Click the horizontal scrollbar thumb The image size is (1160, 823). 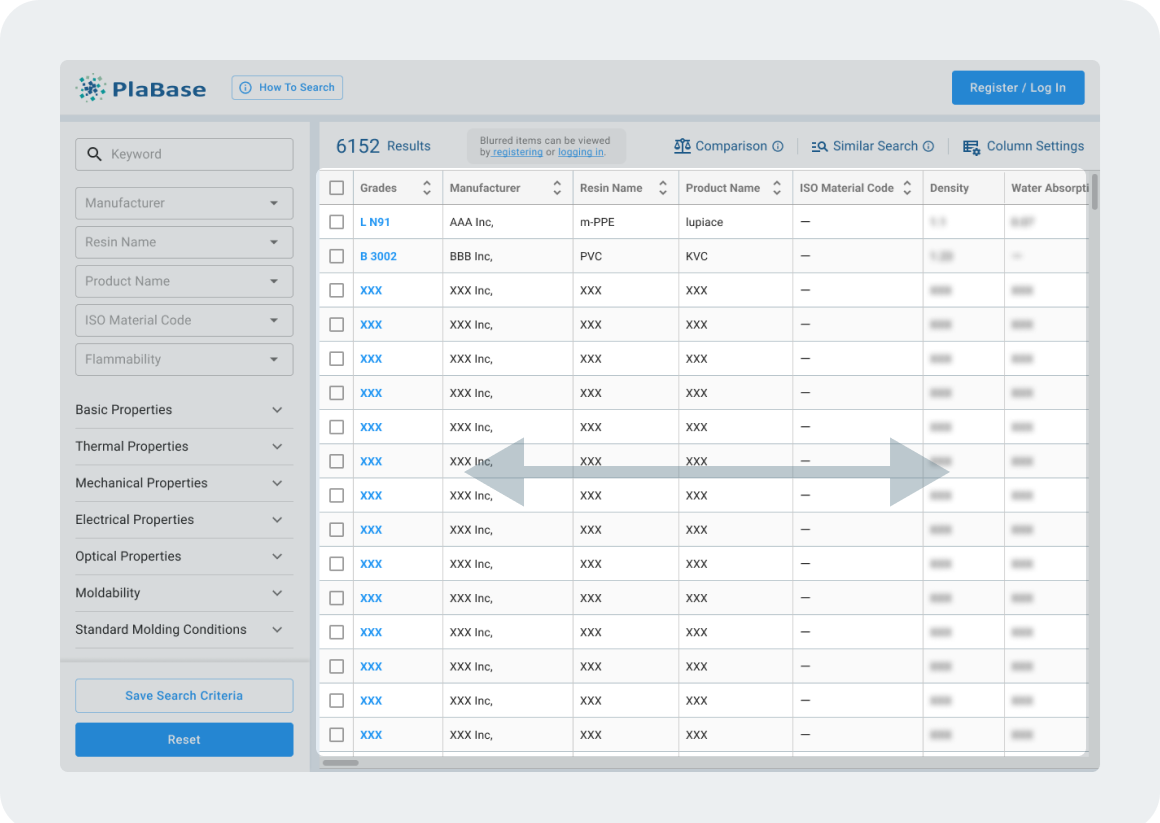(340, 763)
